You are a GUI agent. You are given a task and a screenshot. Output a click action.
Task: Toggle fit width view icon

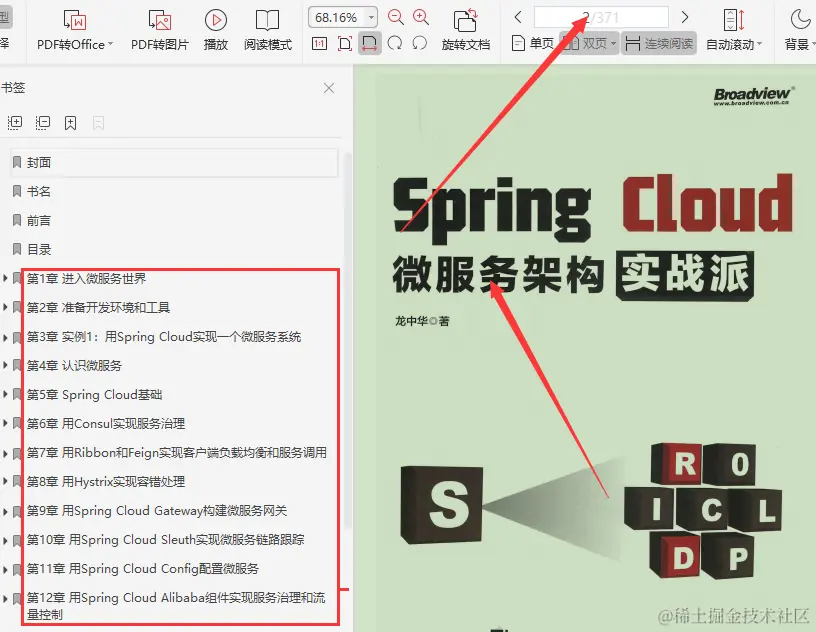(369, 44)
